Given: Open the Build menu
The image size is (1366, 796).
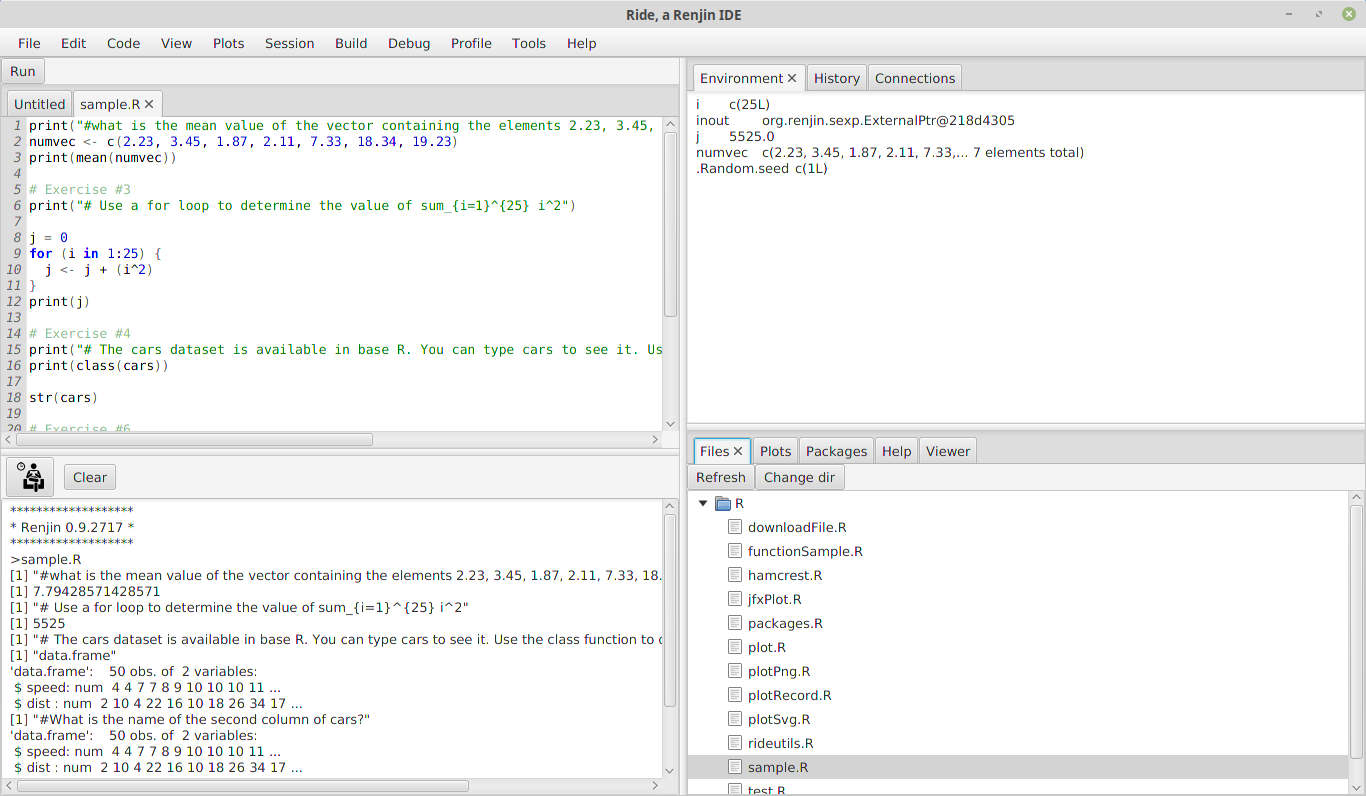Looking at the screenshot, I should [x=351, y=43].
